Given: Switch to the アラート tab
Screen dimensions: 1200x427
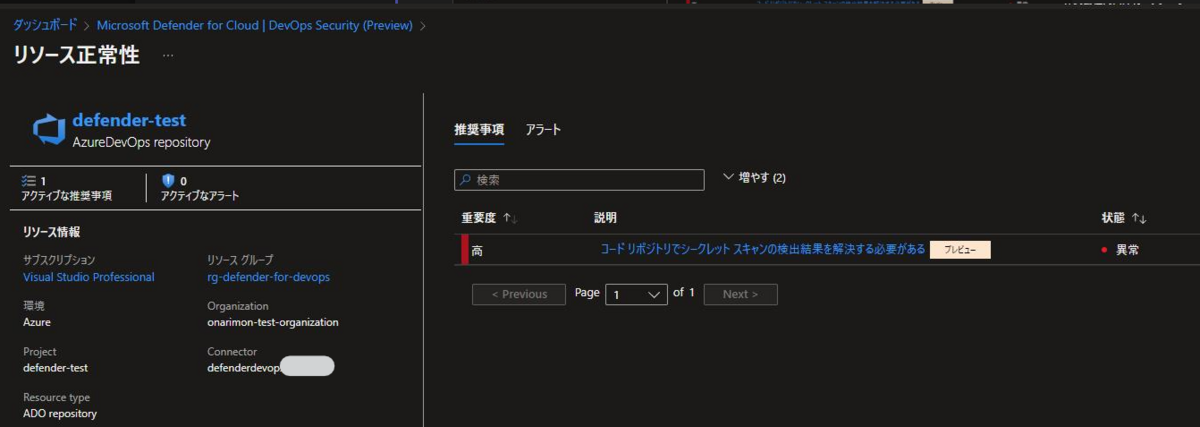Looking at the screenshot, I should click(x=543, y=130).
